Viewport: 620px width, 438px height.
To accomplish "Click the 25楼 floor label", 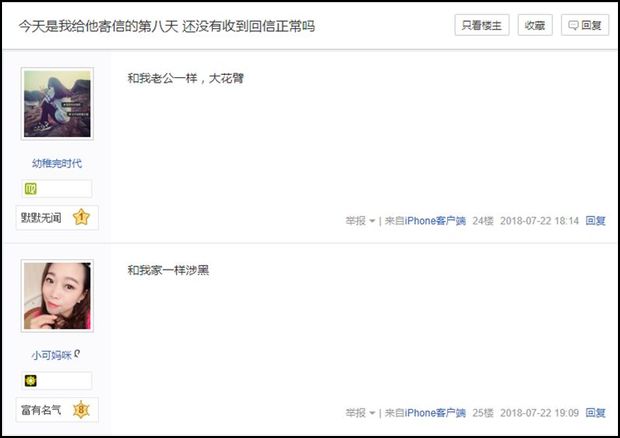I will [483, 413].
